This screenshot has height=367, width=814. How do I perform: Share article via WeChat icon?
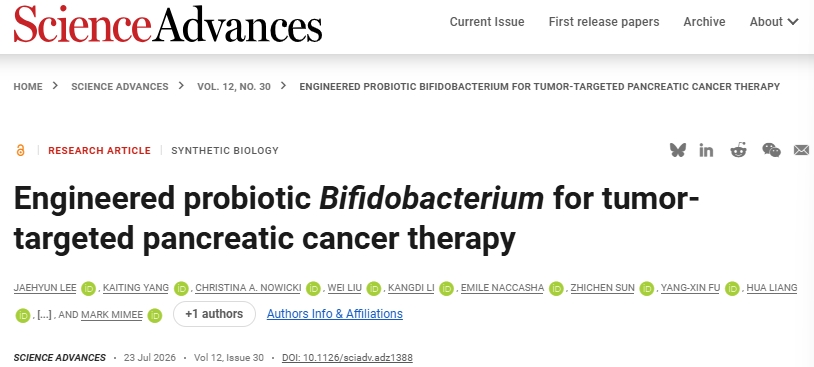click(x=771, y=151)
